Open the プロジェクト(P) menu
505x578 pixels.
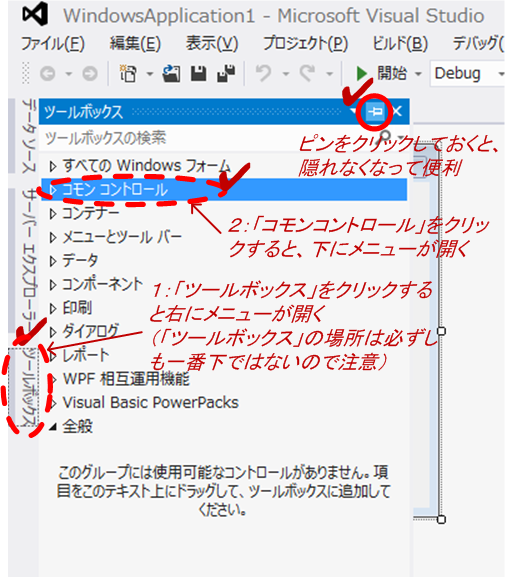pos(305,44)
